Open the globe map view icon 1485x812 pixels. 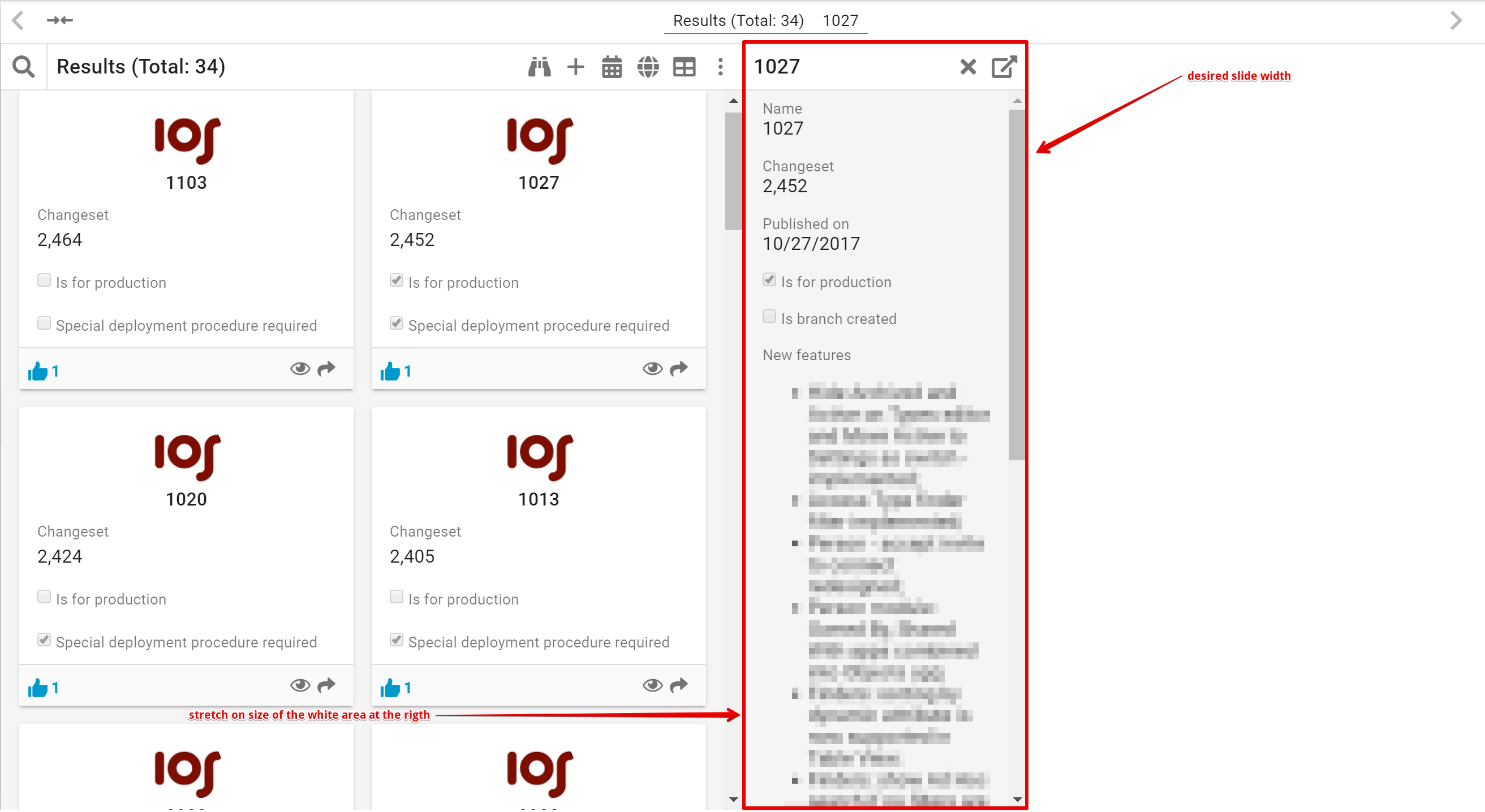[x=648, y=67]
